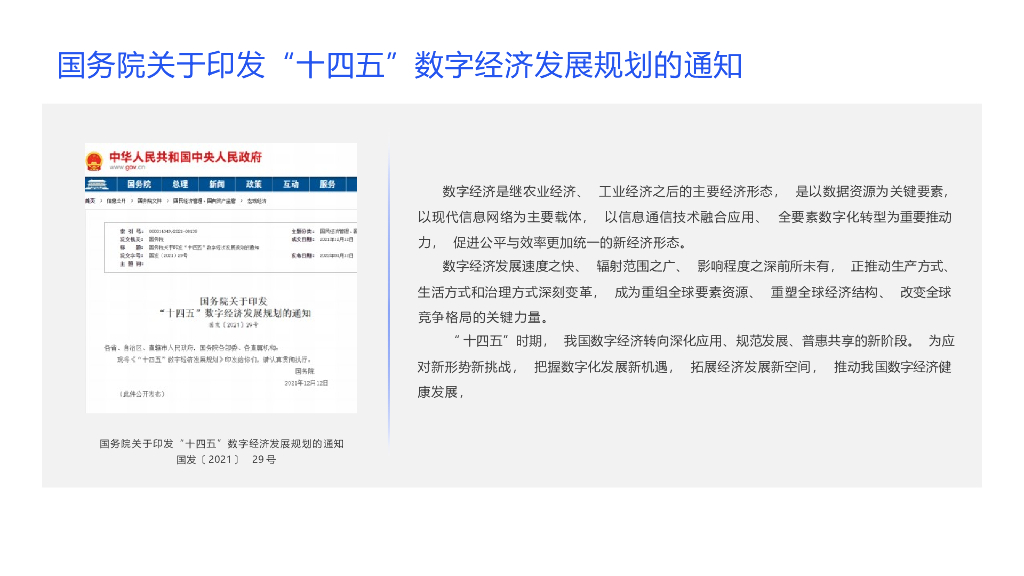The height and width of the screenshot is (576, 1024).
Task: Click the paragraph beginning 数字经济发展速度之快
Action: click(685, 292)
